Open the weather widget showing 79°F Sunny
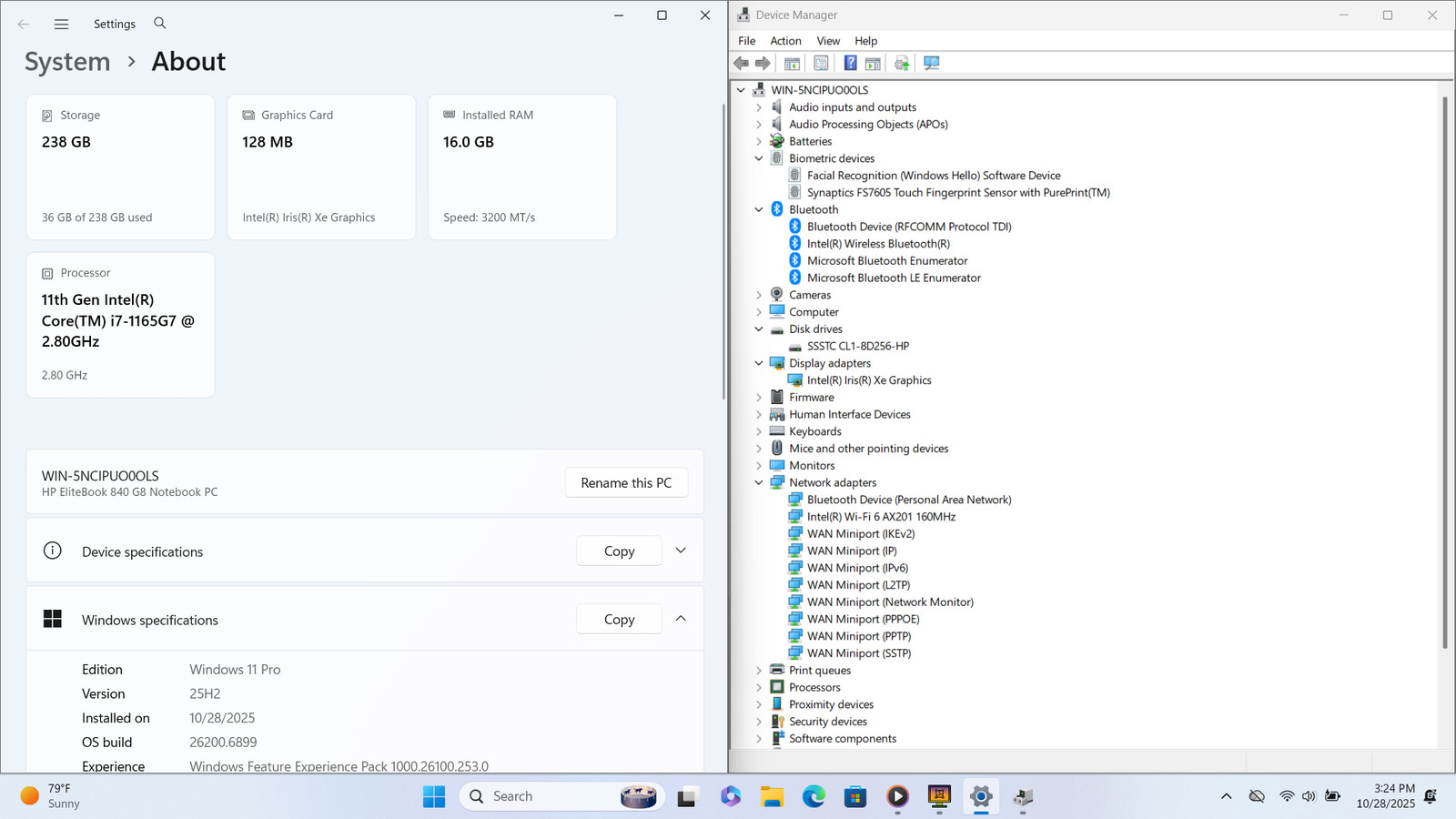Viewport: 1456px width, 819px height. click(53, 796)
